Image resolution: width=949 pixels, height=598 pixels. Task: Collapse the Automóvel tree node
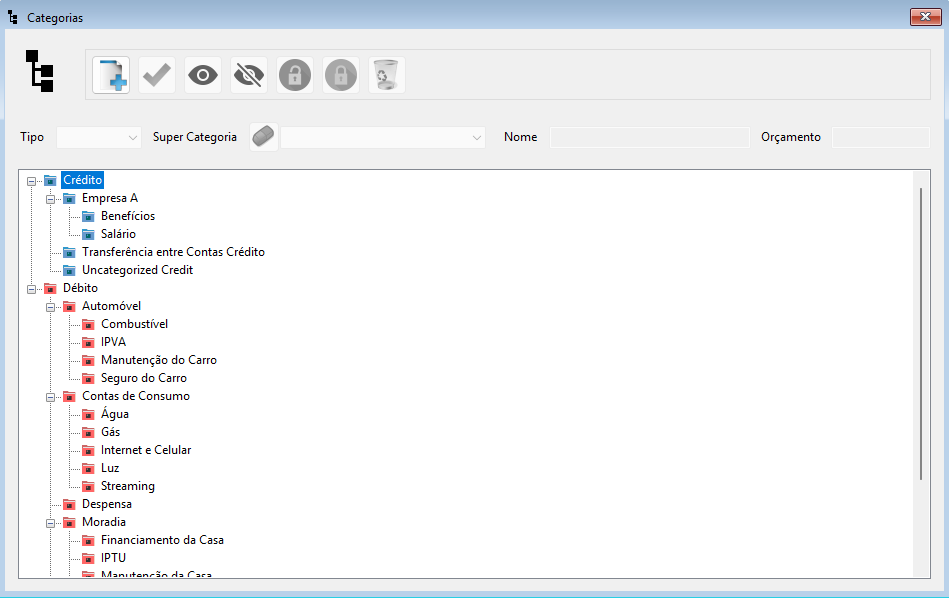[x=51, y=306]
